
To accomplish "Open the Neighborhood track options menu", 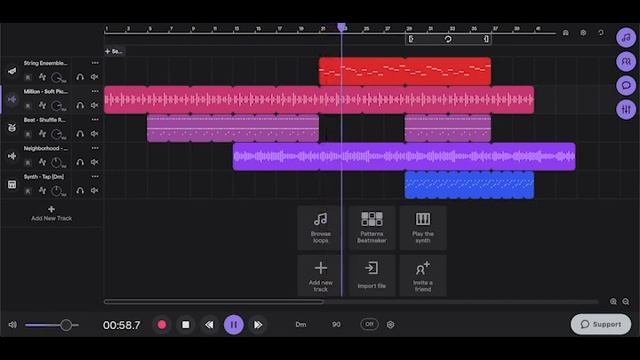I will 95,148.
